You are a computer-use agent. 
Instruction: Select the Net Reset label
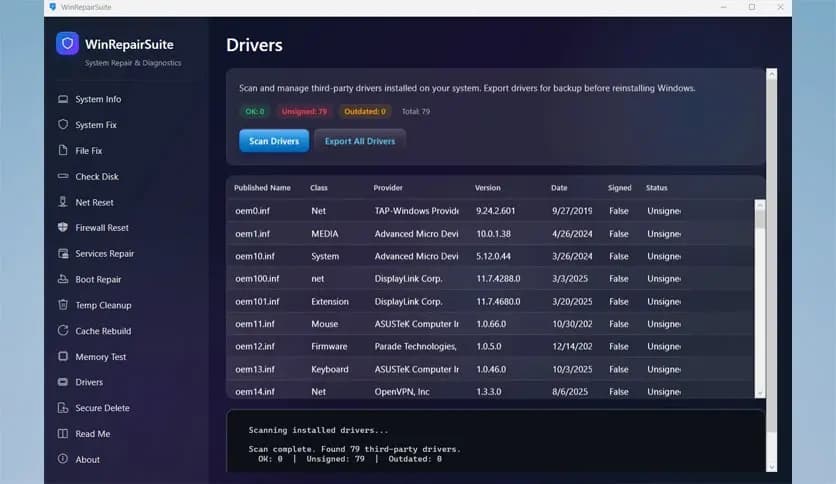pos(94,203)
